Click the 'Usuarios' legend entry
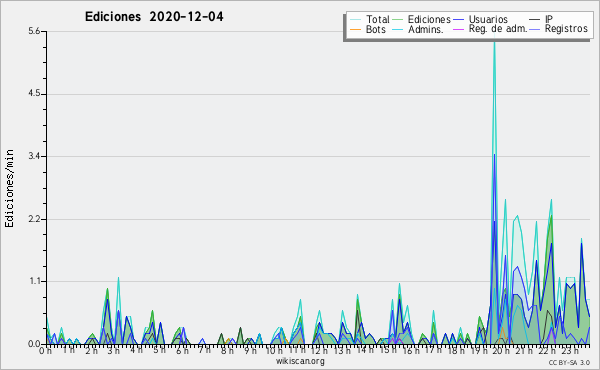The height and width of the screenshot is (370, 600). click(488, 19)
